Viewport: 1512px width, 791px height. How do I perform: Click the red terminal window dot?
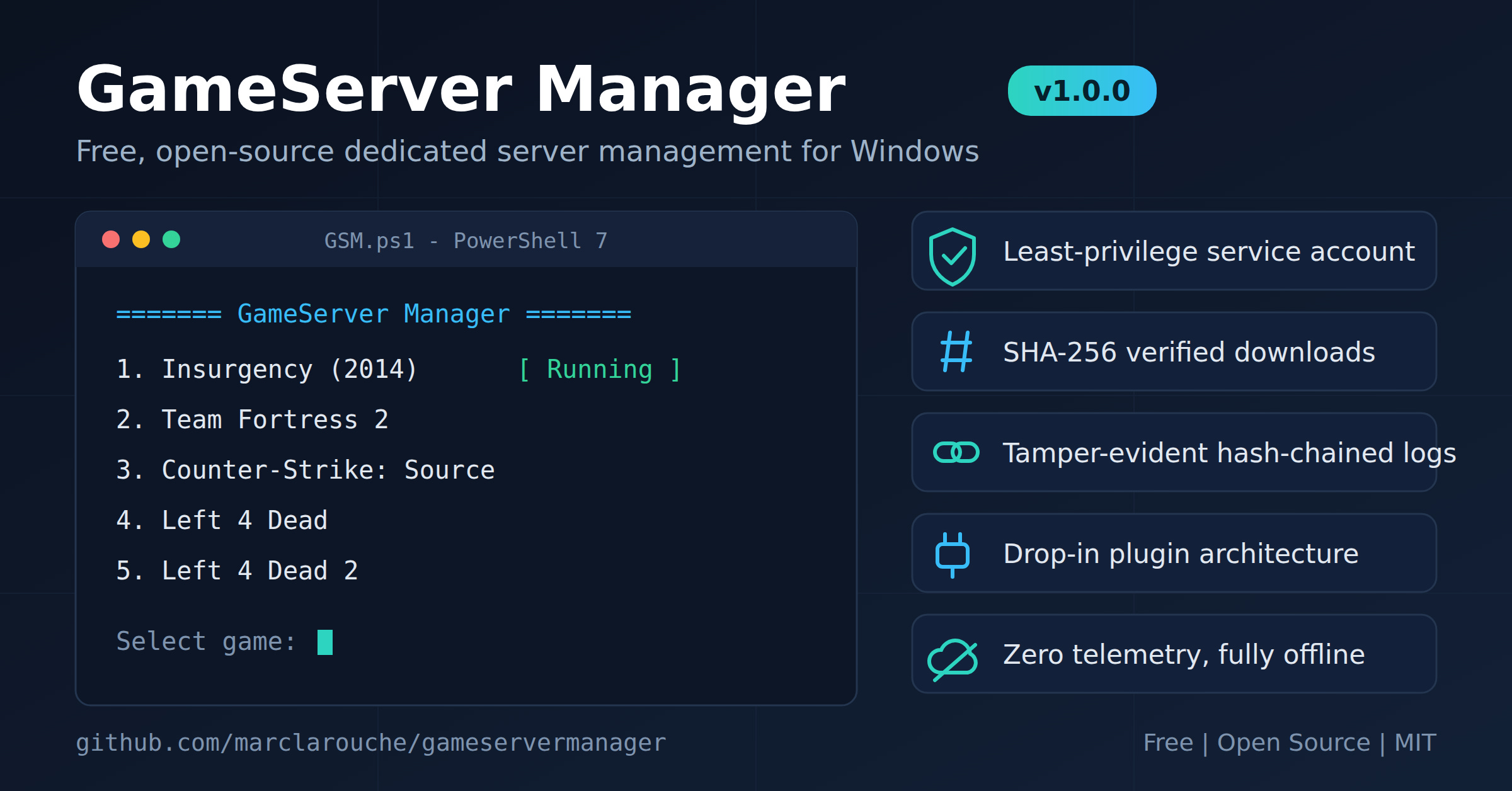click(111, 239)
